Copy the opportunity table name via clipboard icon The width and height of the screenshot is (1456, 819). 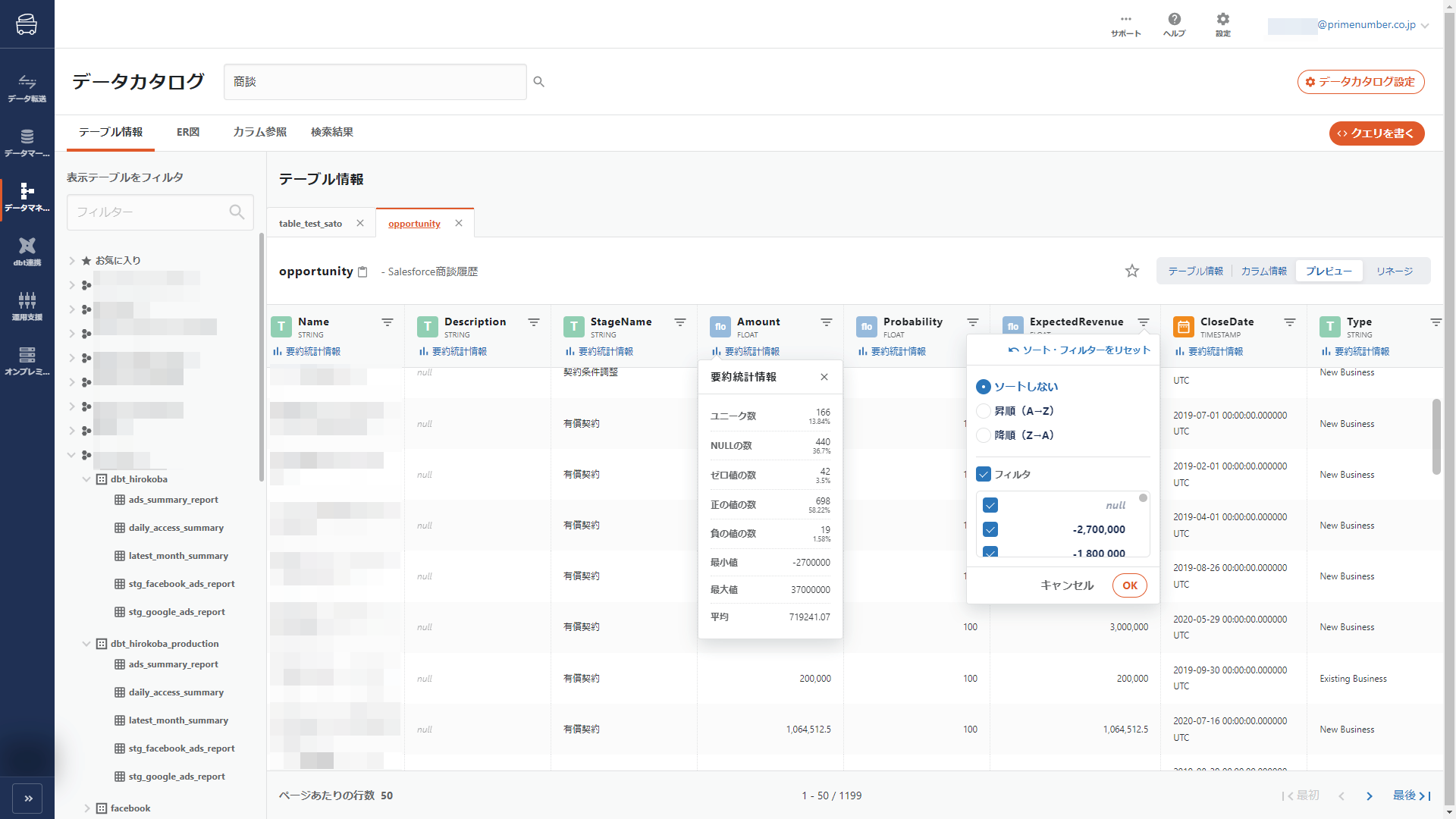[x=362, y=272]
